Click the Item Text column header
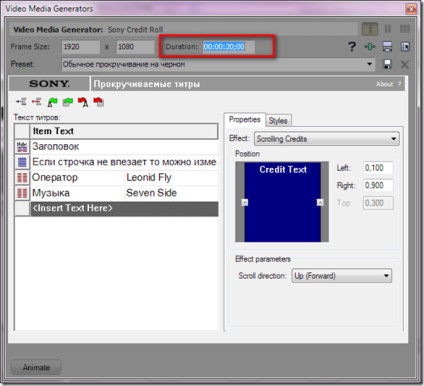This screenshot has width=424, height=386. (x=124, y=131)
